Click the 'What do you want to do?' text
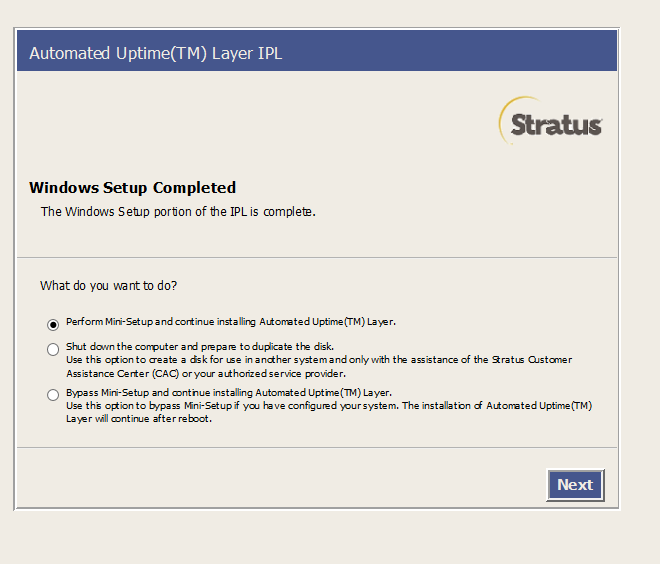660x564 pixels. [109, 286]
